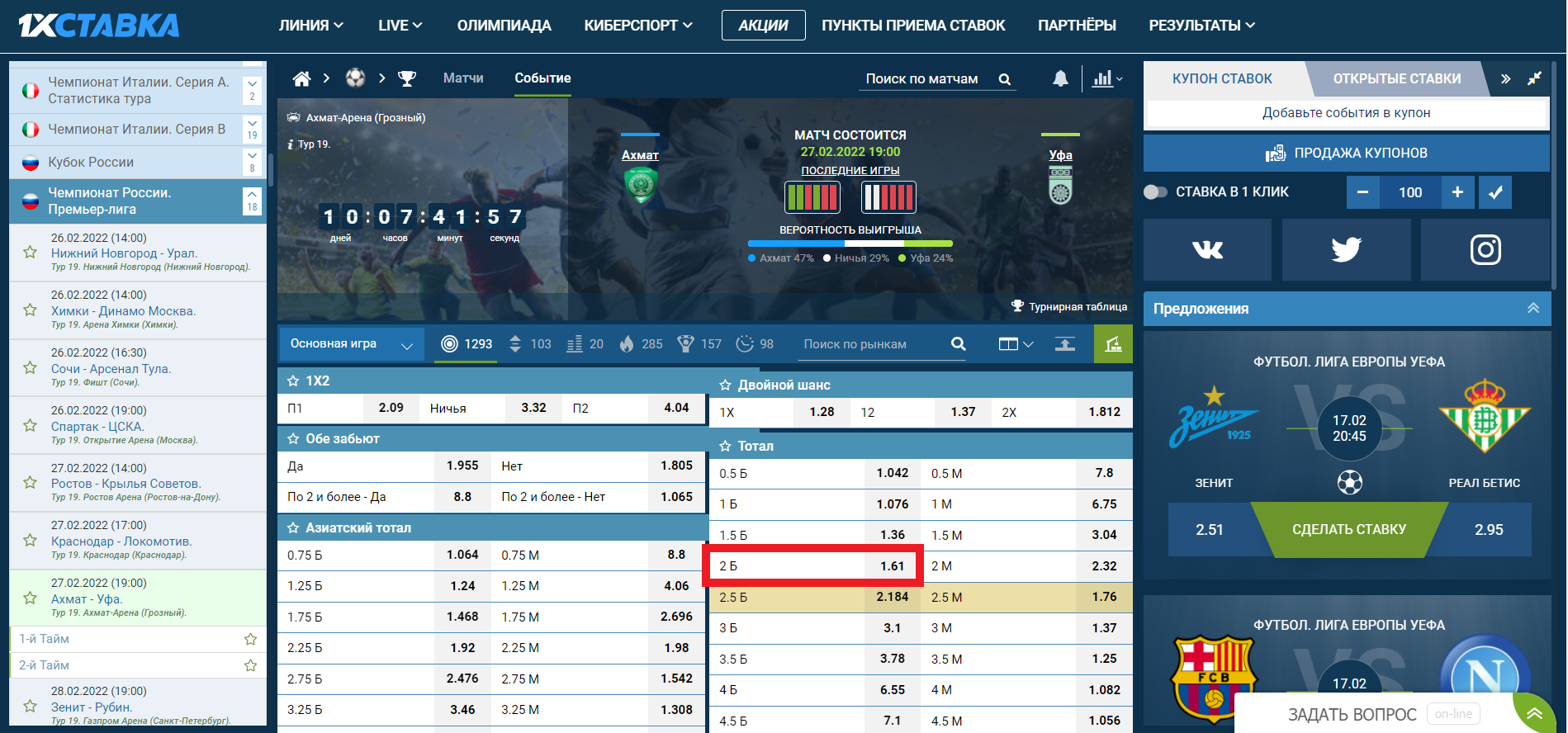This screenshot has width=1568, height=733.
Task: Click the win probability bar
Action: pyautogui.click(x=850, y=244)
